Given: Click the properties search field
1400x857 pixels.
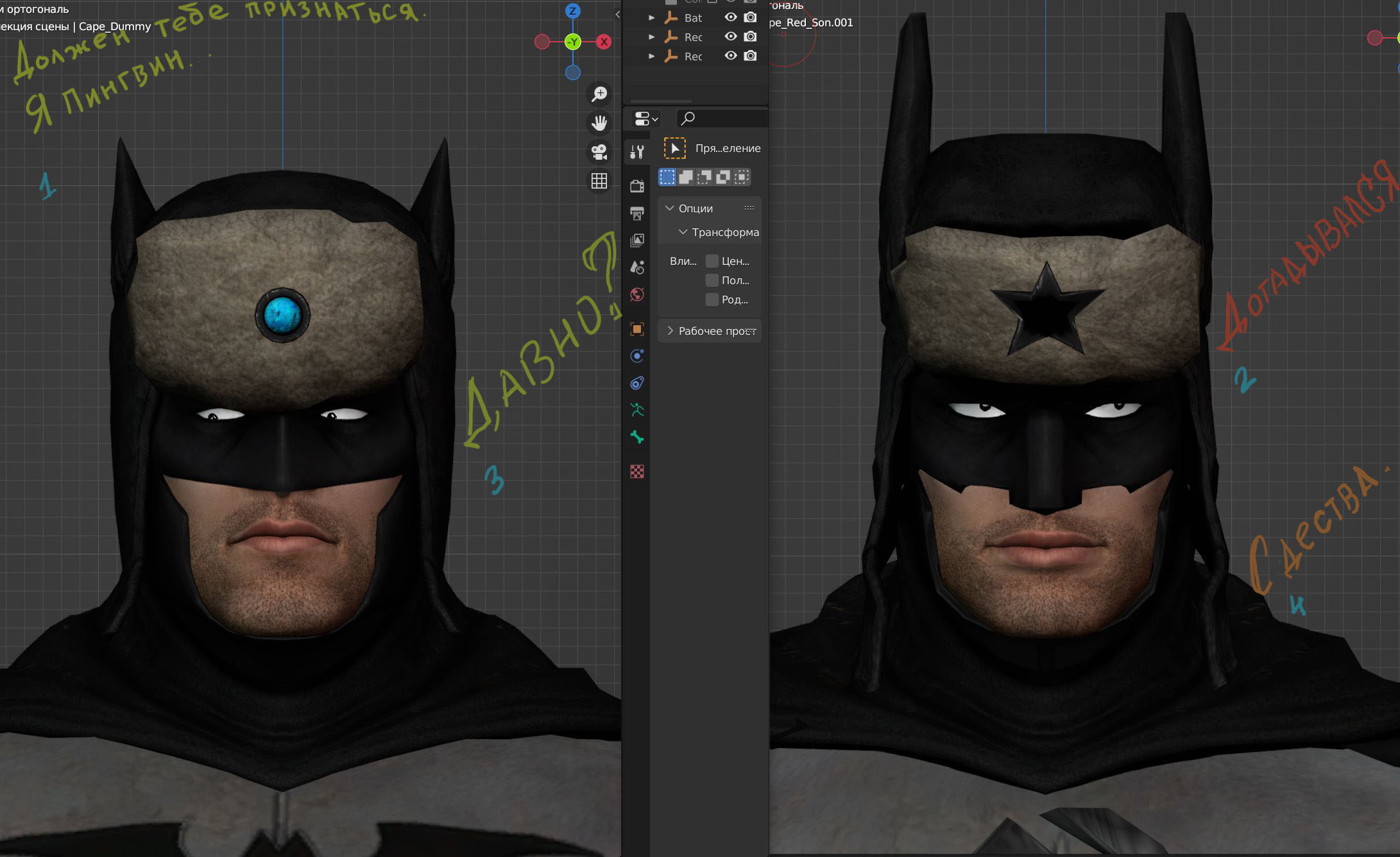Looking at the screenshot, I should 722,119.
